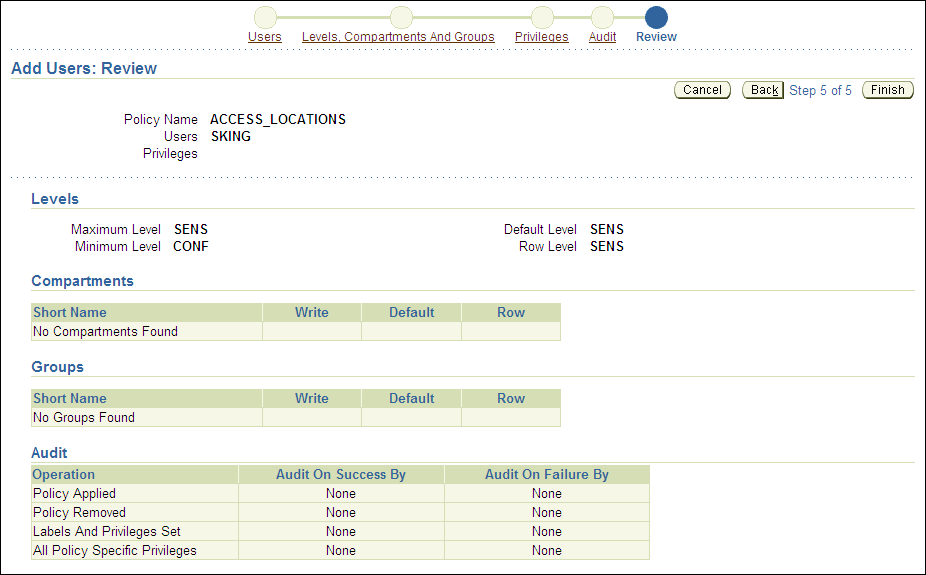Click the Audit On Success By header
Screen dimensions: 926x575
(341, 475)
